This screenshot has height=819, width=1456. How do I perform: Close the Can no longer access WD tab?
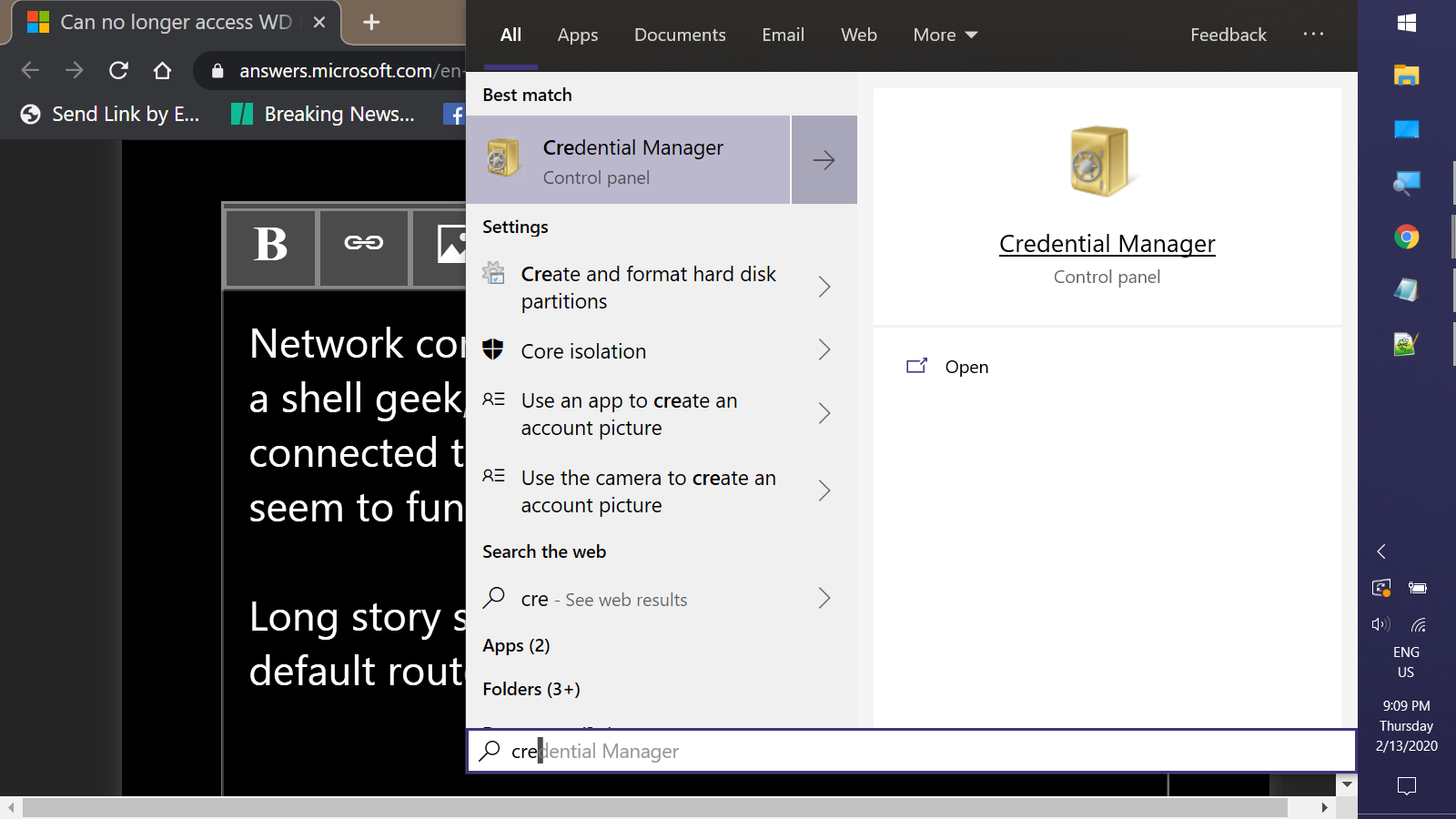tap(319, 23)
